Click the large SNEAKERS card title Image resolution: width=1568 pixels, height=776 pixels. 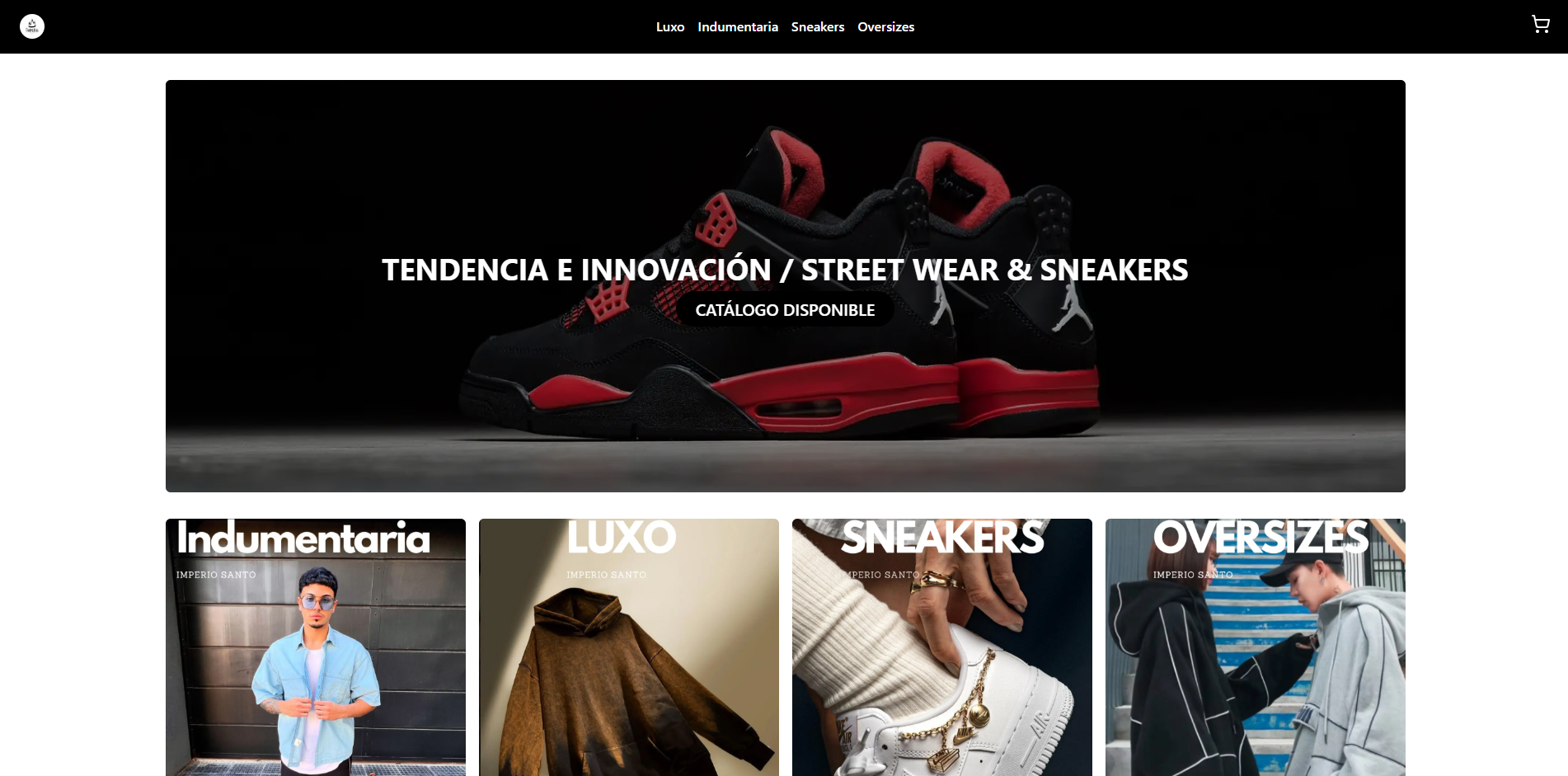click(x=942, y=538)
